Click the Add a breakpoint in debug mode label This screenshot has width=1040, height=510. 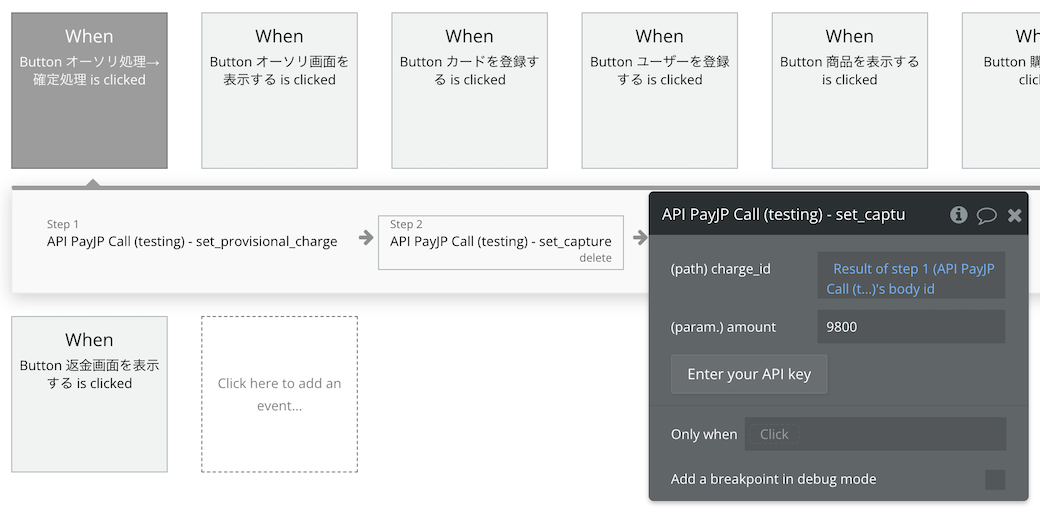click(773, 479)
